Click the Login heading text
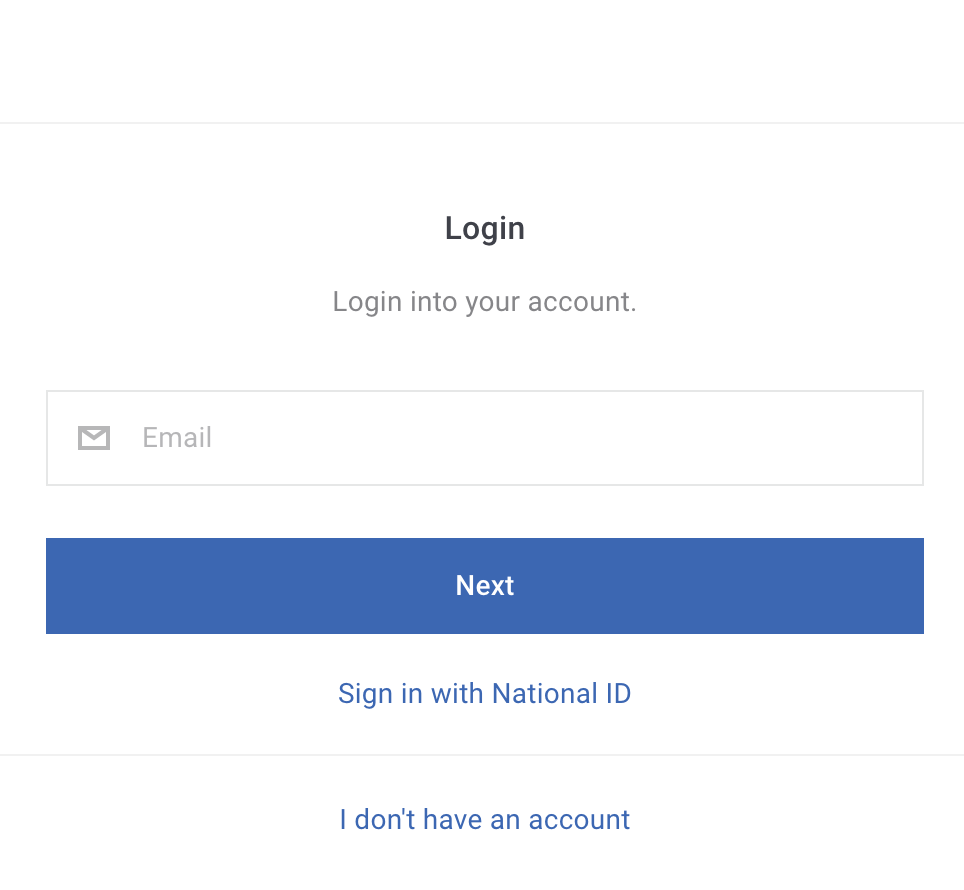Viewport: 964px width, 890px height. pyautogui.click(x=484, y=229)
